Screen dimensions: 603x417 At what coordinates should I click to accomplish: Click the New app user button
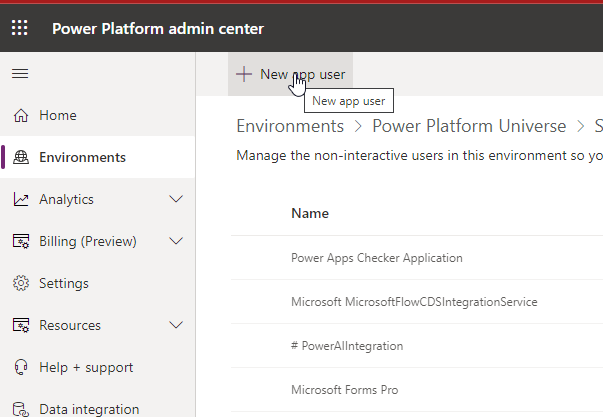click(x=290, y=74)
